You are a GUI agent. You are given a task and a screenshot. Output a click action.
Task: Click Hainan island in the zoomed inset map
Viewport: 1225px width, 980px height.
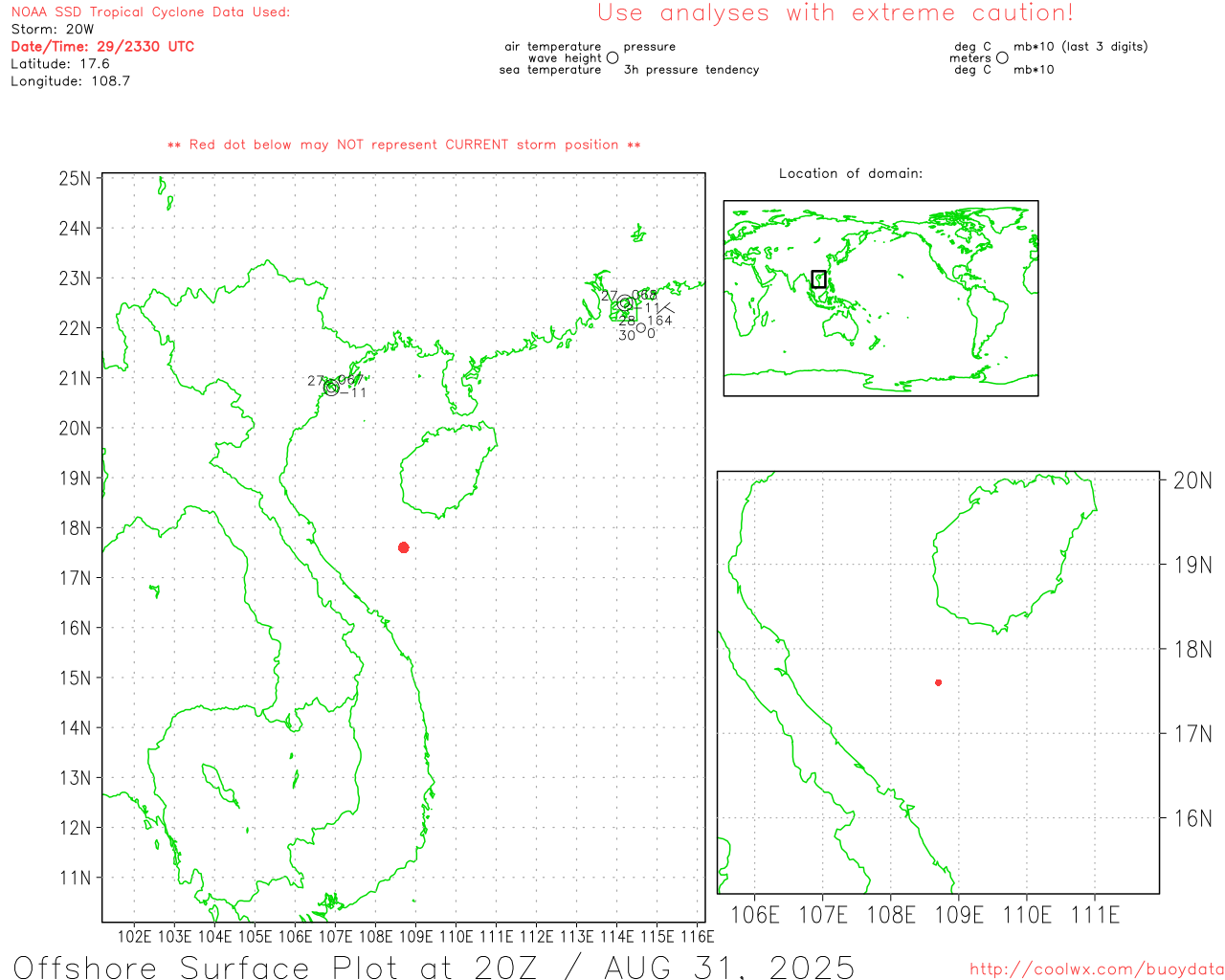click(x=1014, y=553)
